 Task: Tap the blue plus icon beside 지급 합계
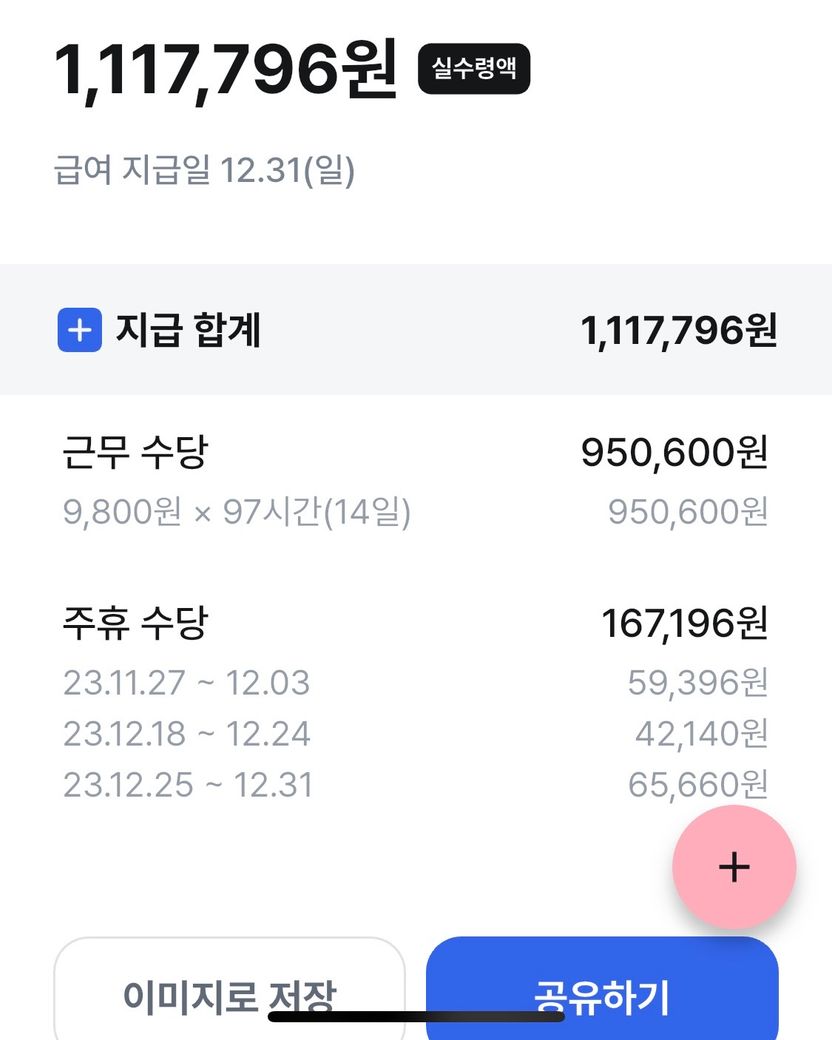pos(79,331)
